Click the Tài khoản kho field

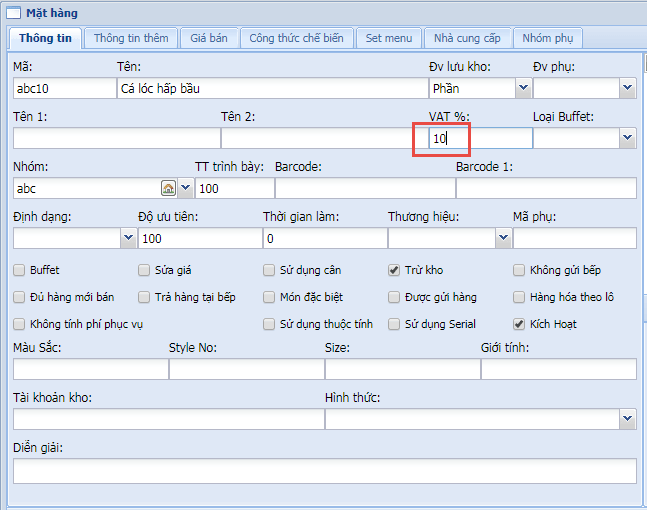coord(169,419)
